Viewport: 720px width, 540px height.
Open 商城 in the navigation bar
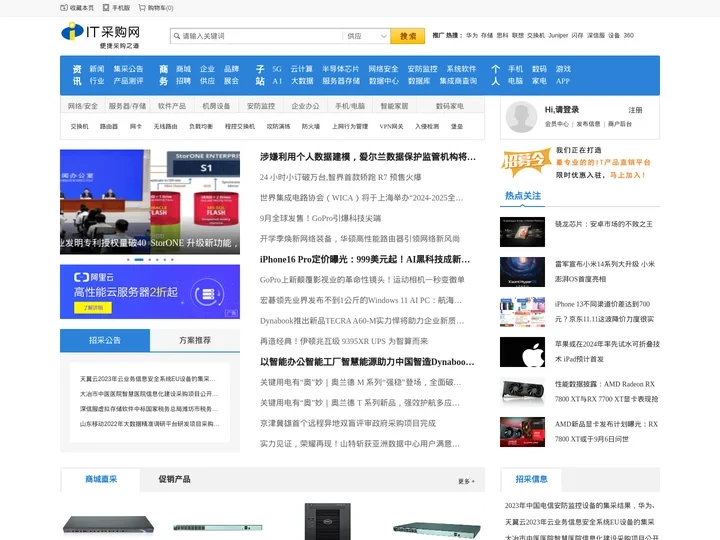pyautogui.click(x=183, y=69)
